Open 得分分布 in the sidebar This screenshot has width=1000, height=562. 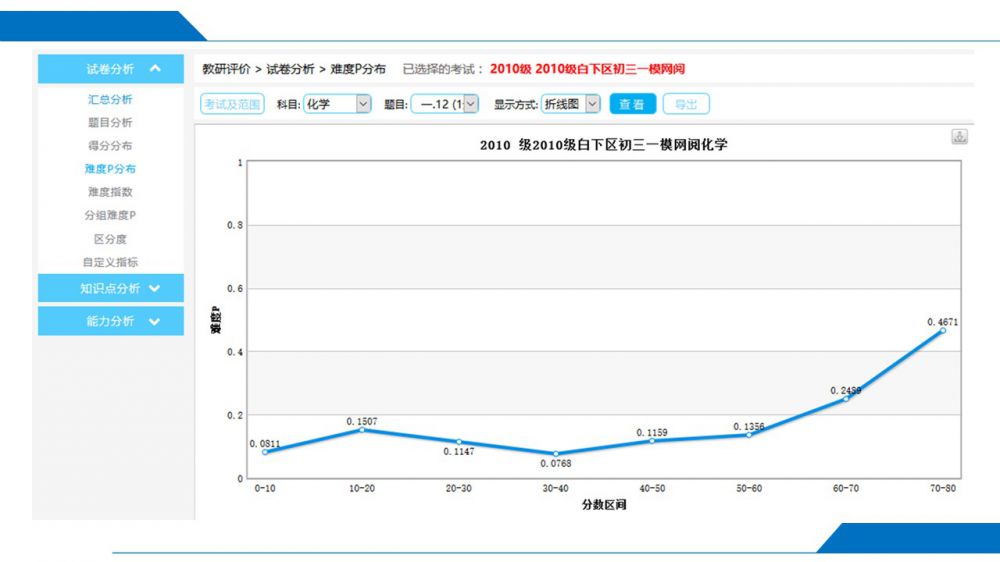tap(110, 146)
